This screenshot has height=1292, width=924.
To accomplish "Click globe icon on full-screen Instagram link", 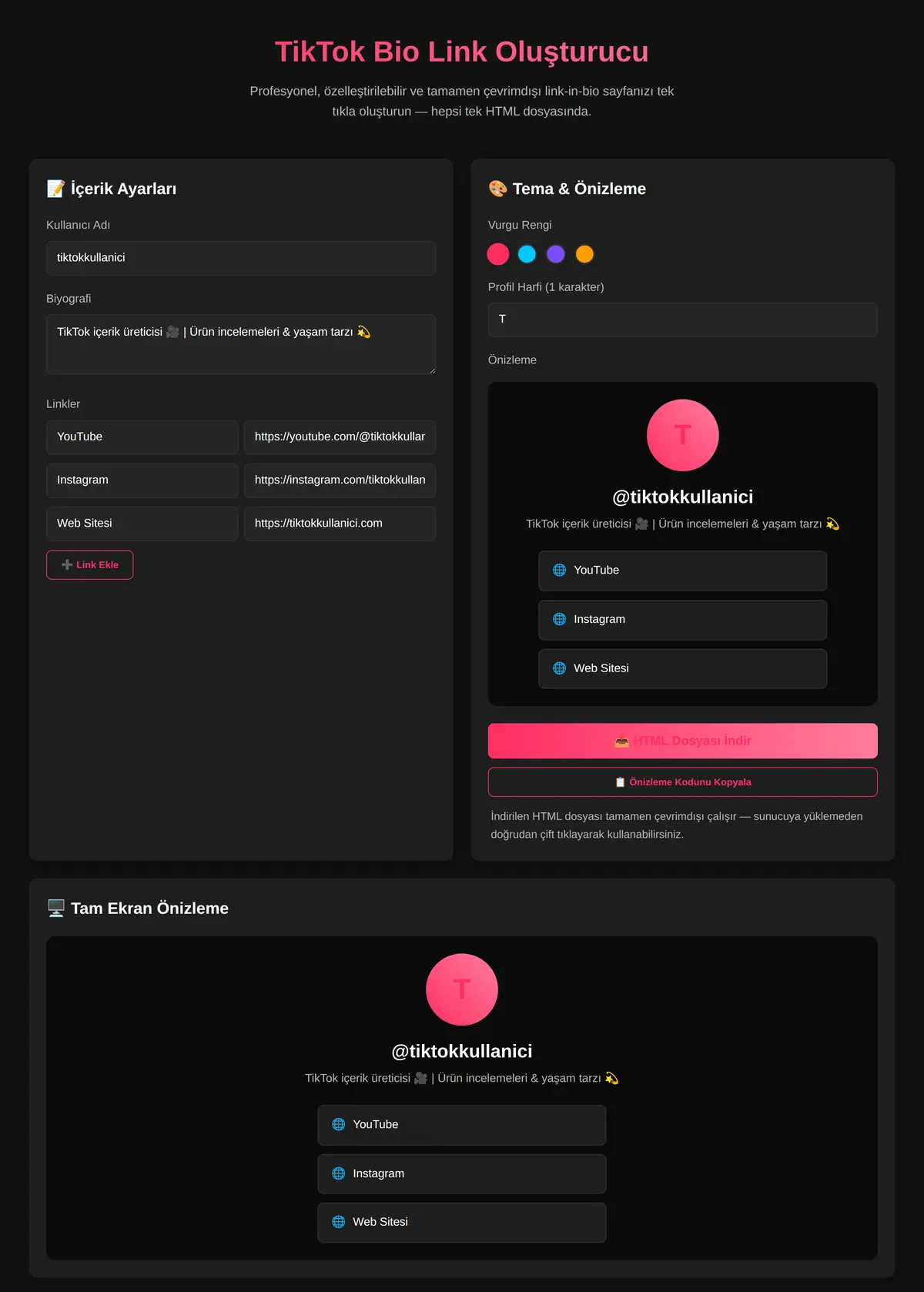I will click(339, 1173).
